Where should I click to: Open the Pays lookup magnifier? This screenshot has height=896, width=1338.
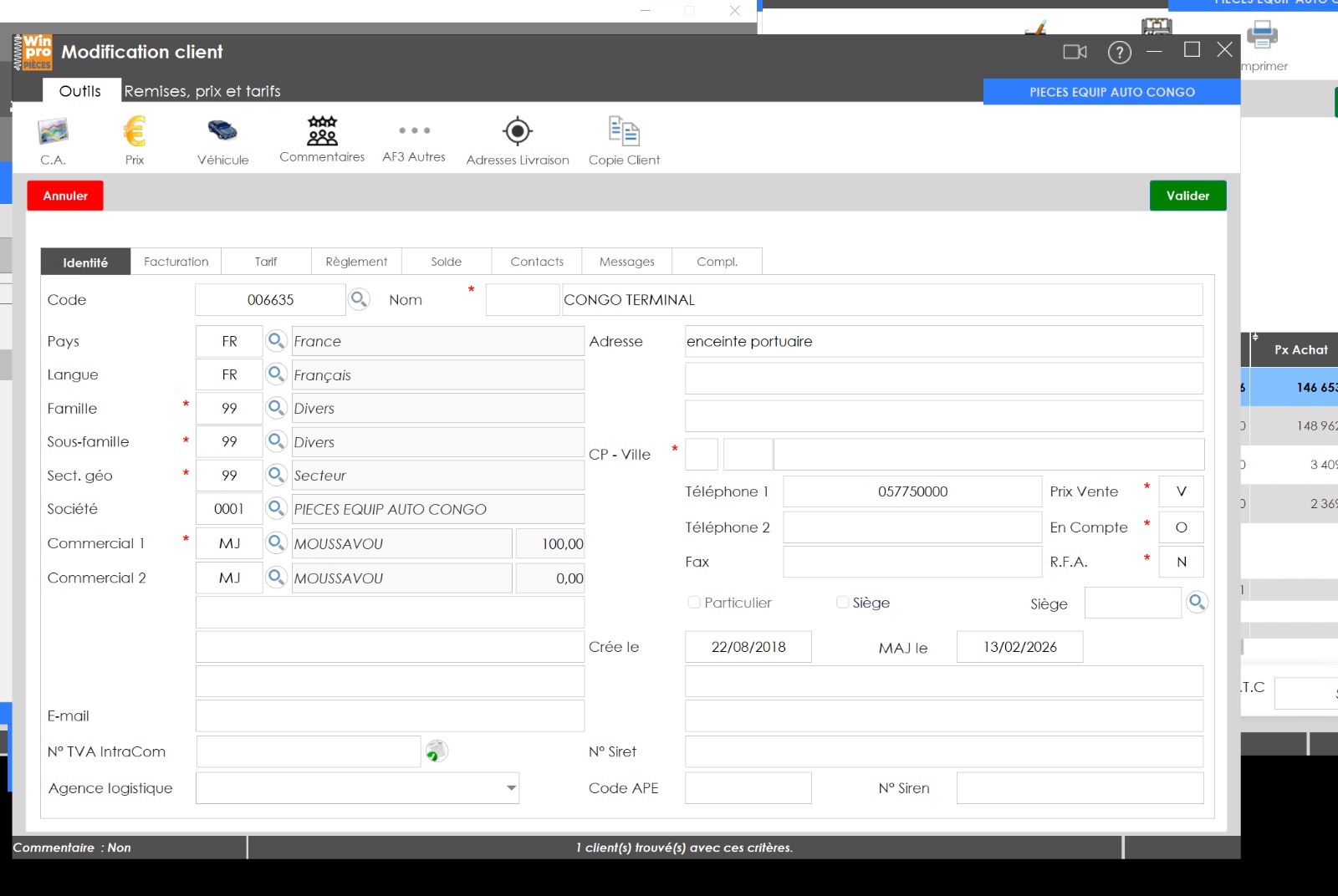point(276,340)
